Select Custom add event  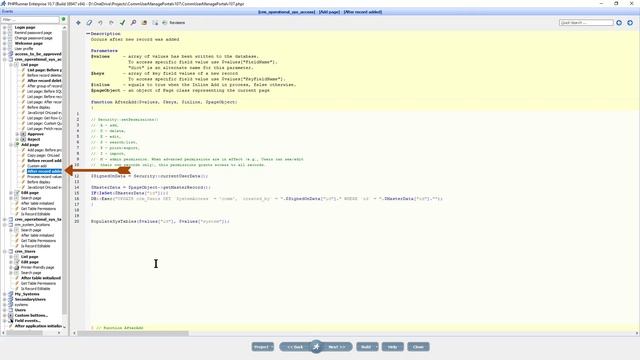point(37,166)
